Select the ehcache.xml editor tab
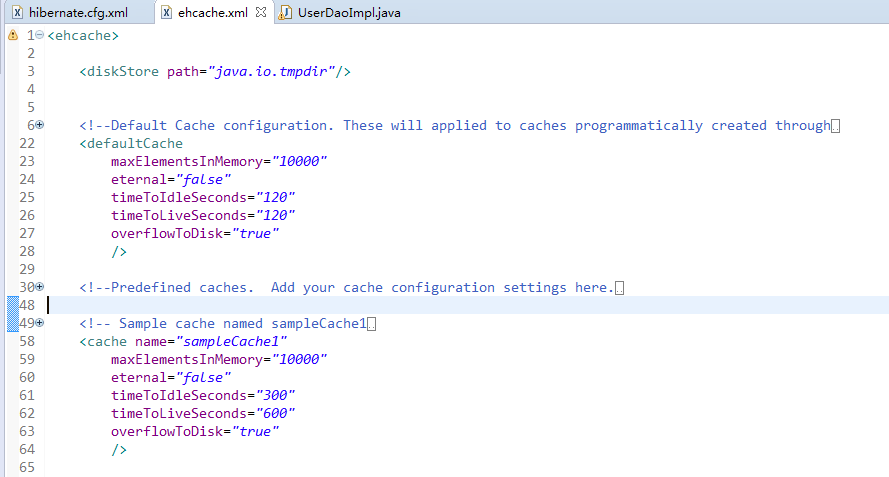Viewport: 889px width, 477px height. pyautogui.click(x=213, y=12)
